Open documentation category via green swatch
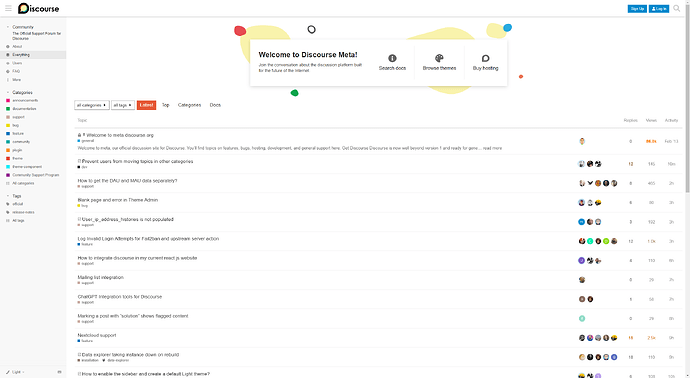 (7, 109)
